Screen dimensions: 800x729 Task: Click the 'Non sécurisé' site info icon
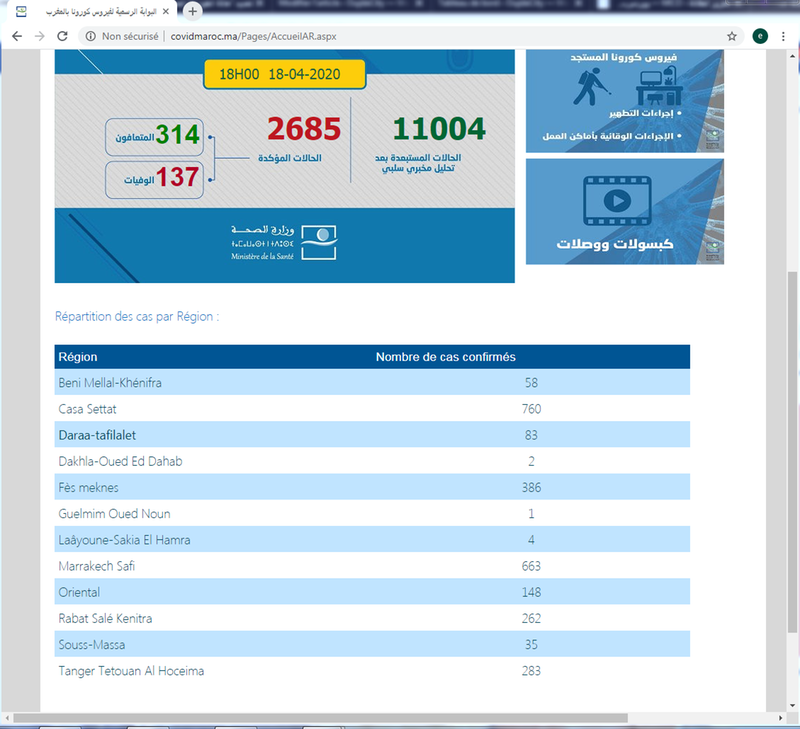pos(90,36)
